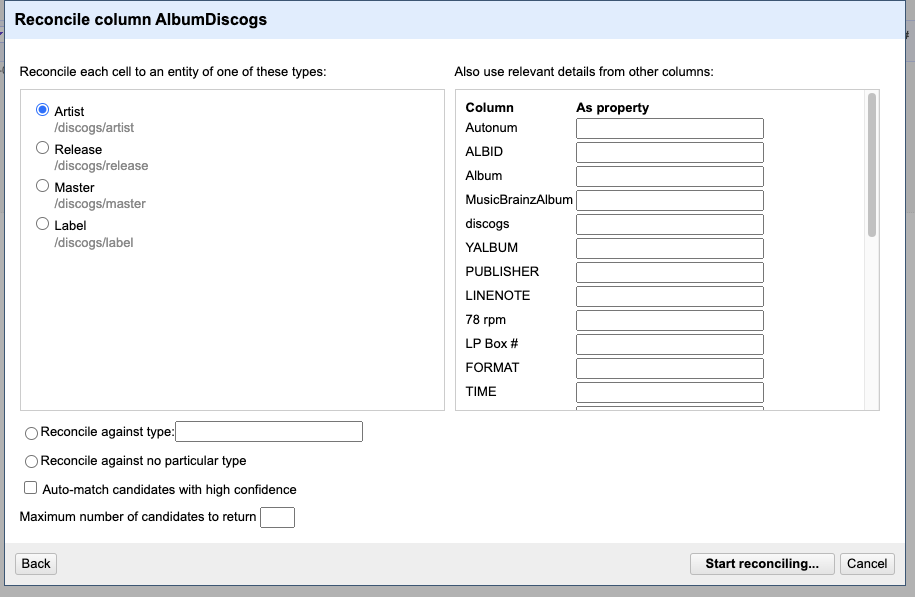Enable Auto-match candidates with high confidence

click(x=30, y=488)
